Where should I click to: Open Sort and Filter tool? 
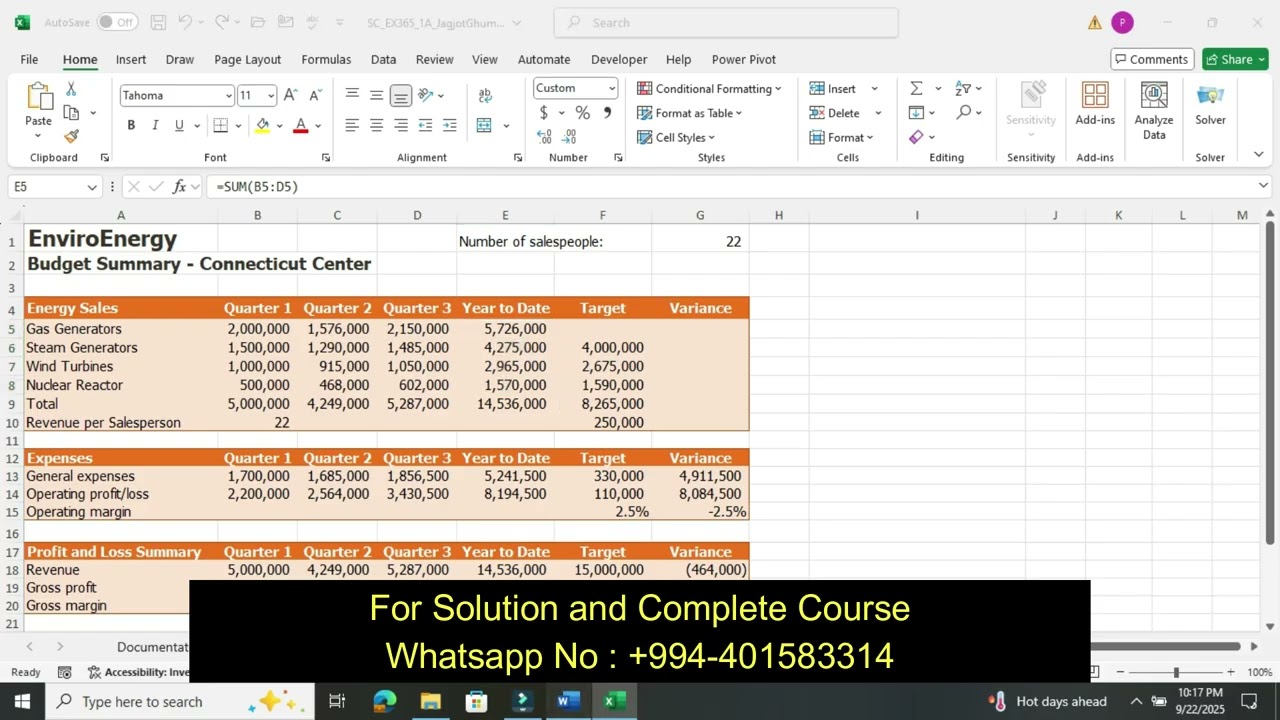[x=963, y=88]
